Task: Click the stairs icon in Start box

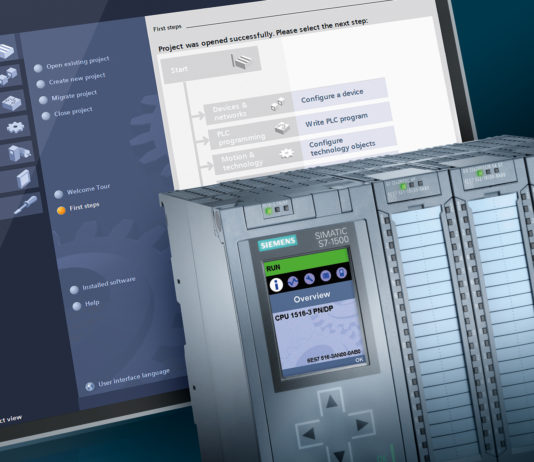Action: [x=242, y=61]
